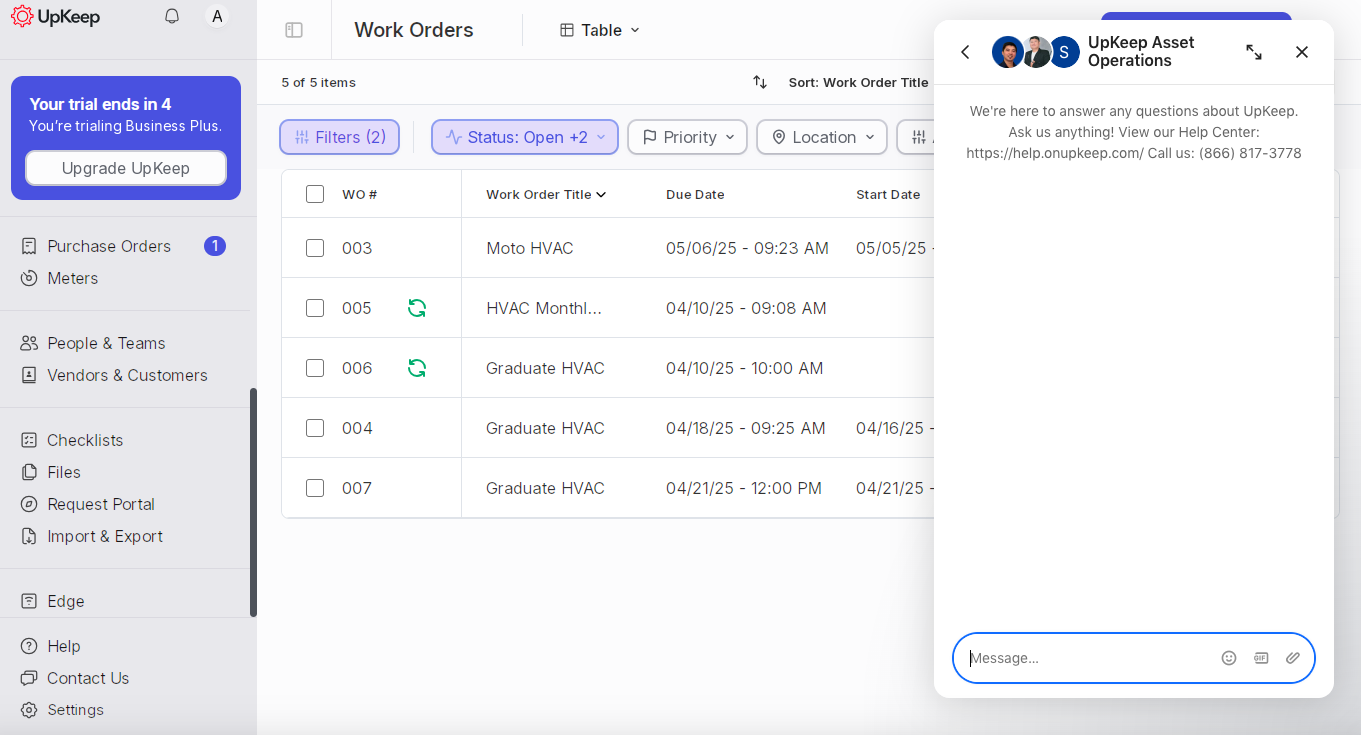Screen dimensions: 1361x735
Task: Toggle the left sidebar panel icon
Action: point(294,30)
